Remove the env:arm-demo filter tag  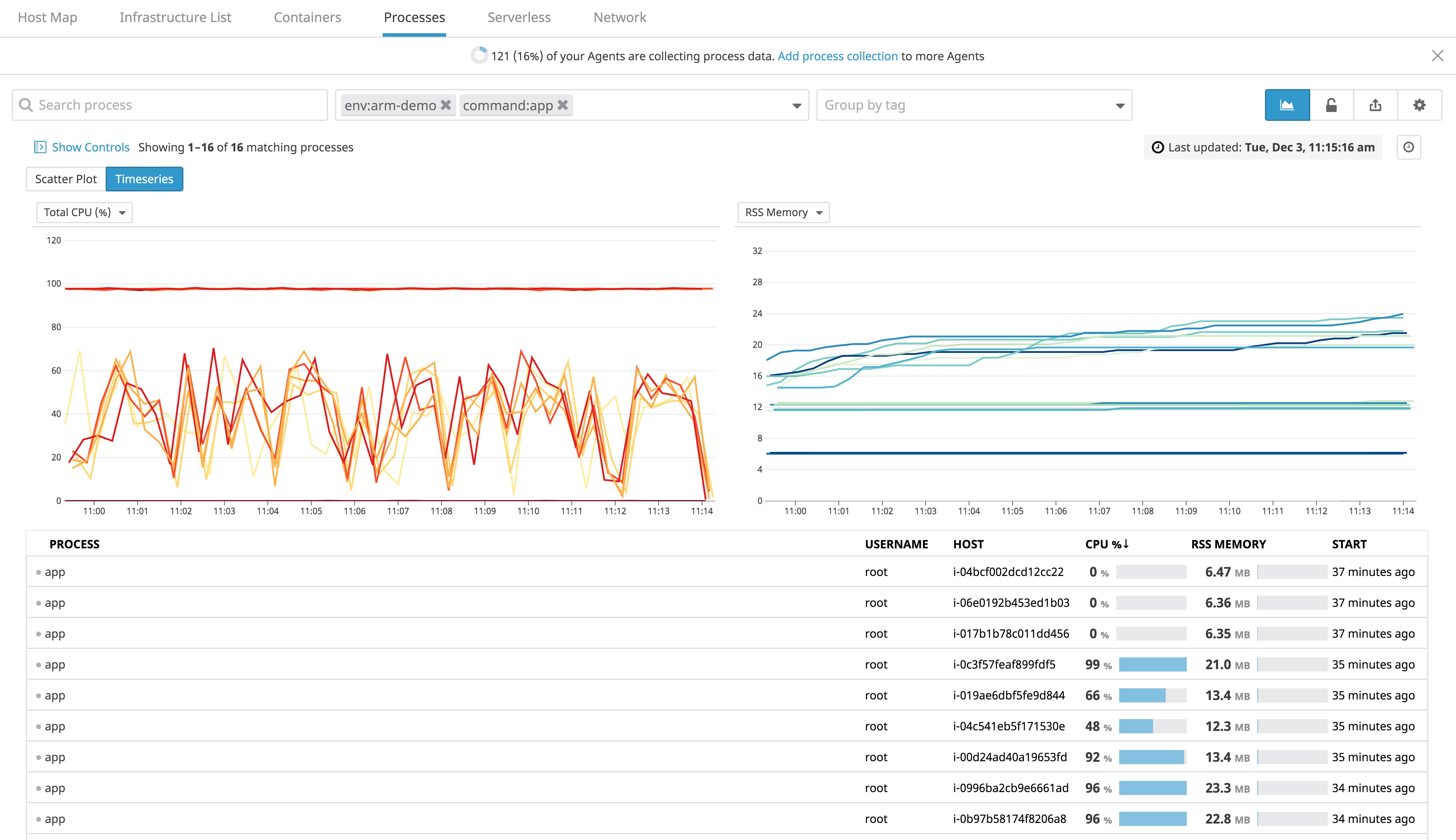[446, 105]
